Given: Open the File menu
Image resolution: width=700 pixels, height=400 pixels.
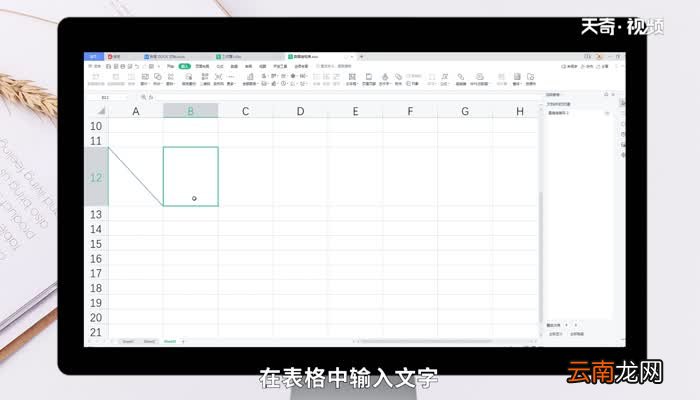Looking at the screenshot, I should click(x=95, y=66).
